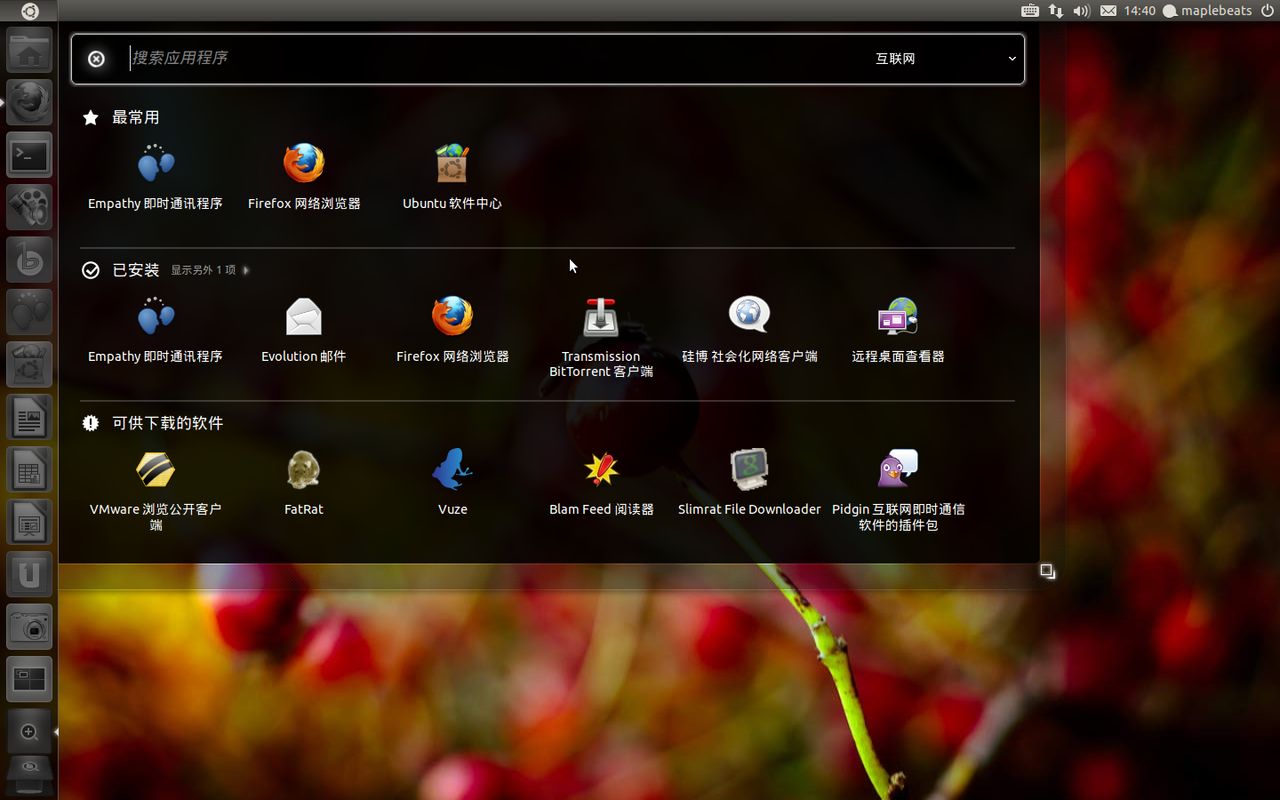Image resolution: width=1280 pixels, height=800 pixels.
Task: Open the Applications lens in the launcher
Action: coord(29,732)
